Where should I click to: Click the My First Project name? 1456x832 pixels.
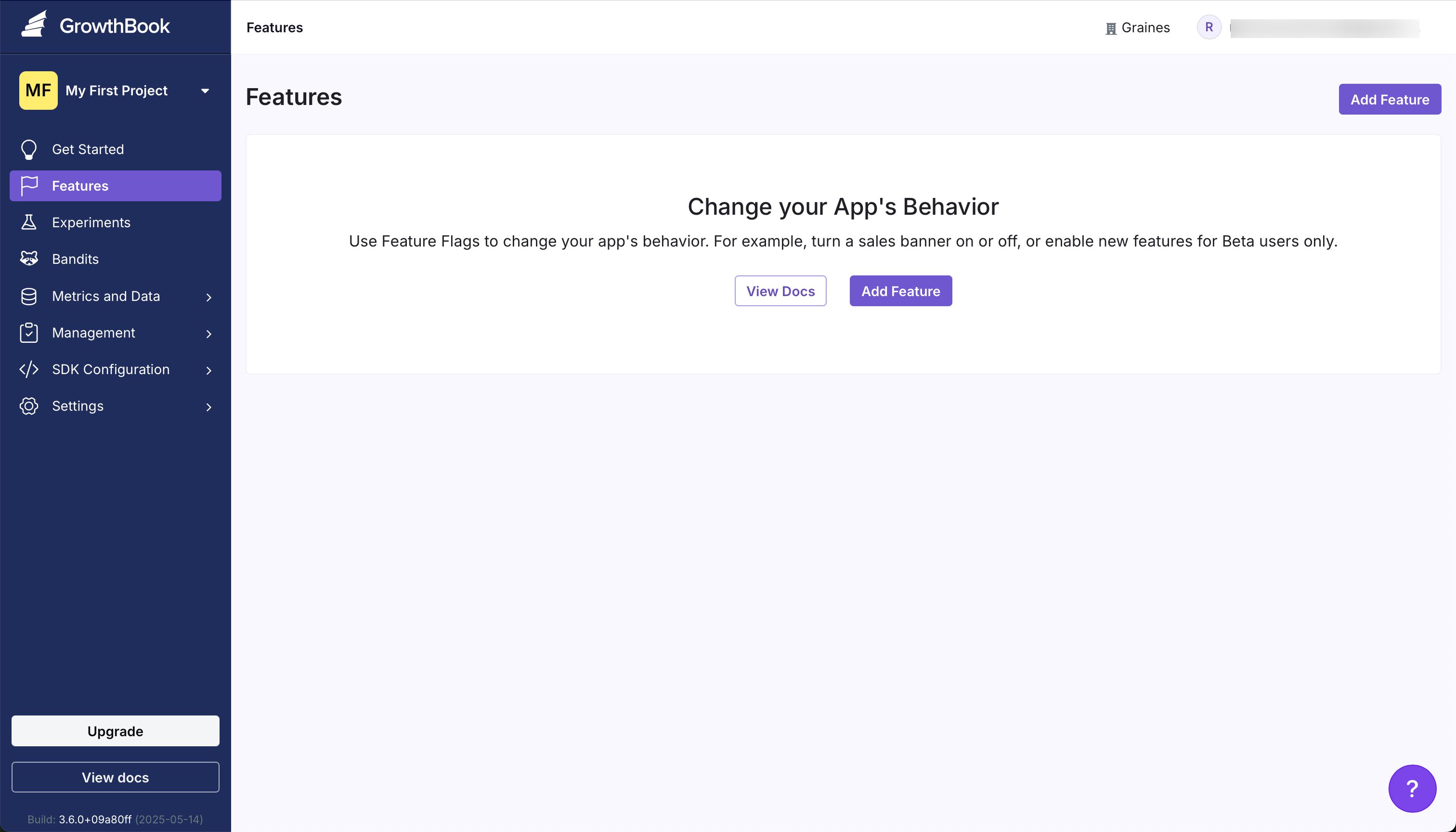click(x=117, y=91)
